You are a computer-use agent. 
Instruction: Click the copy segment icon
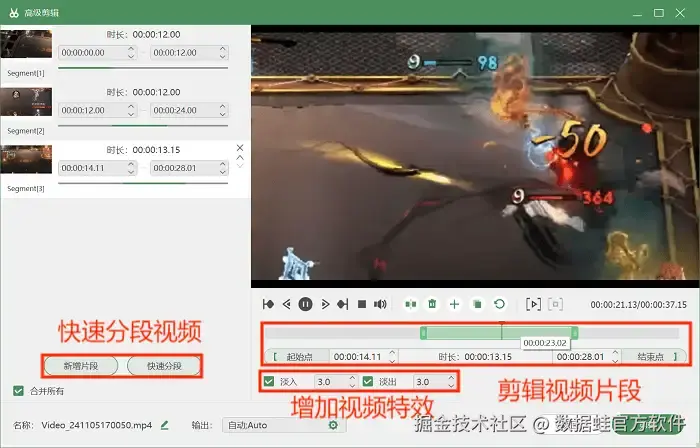477,304
